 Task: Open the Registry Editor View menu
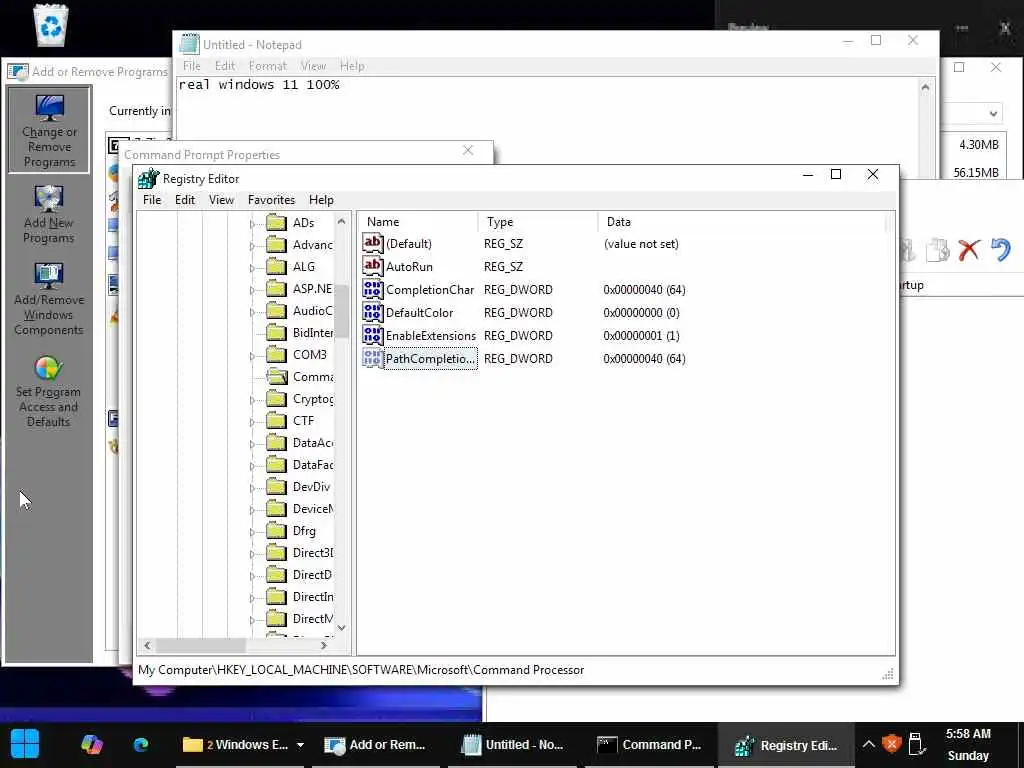[x=221, y=200]
